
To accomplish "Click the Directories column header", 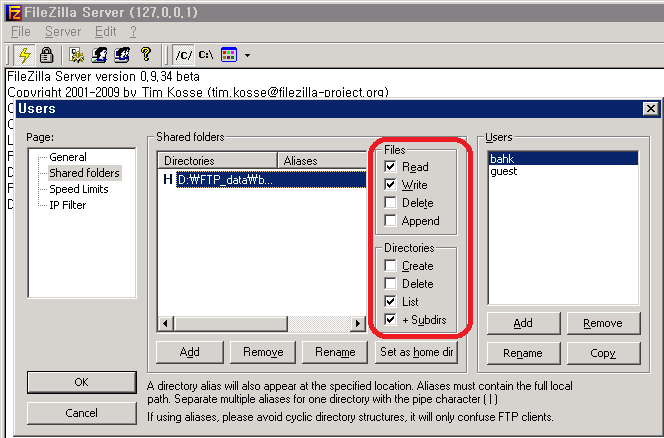I will pos(218,161).
